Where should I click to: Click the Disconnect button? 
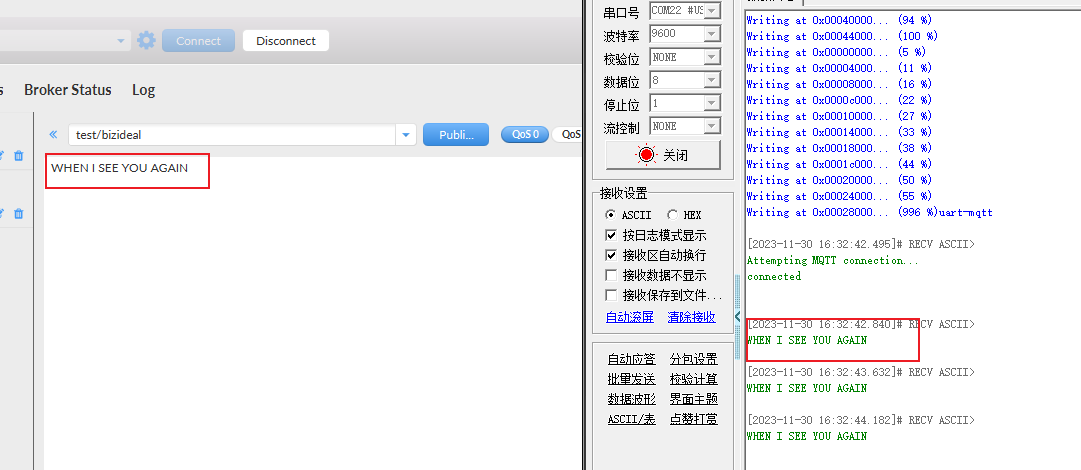[285, 41]
